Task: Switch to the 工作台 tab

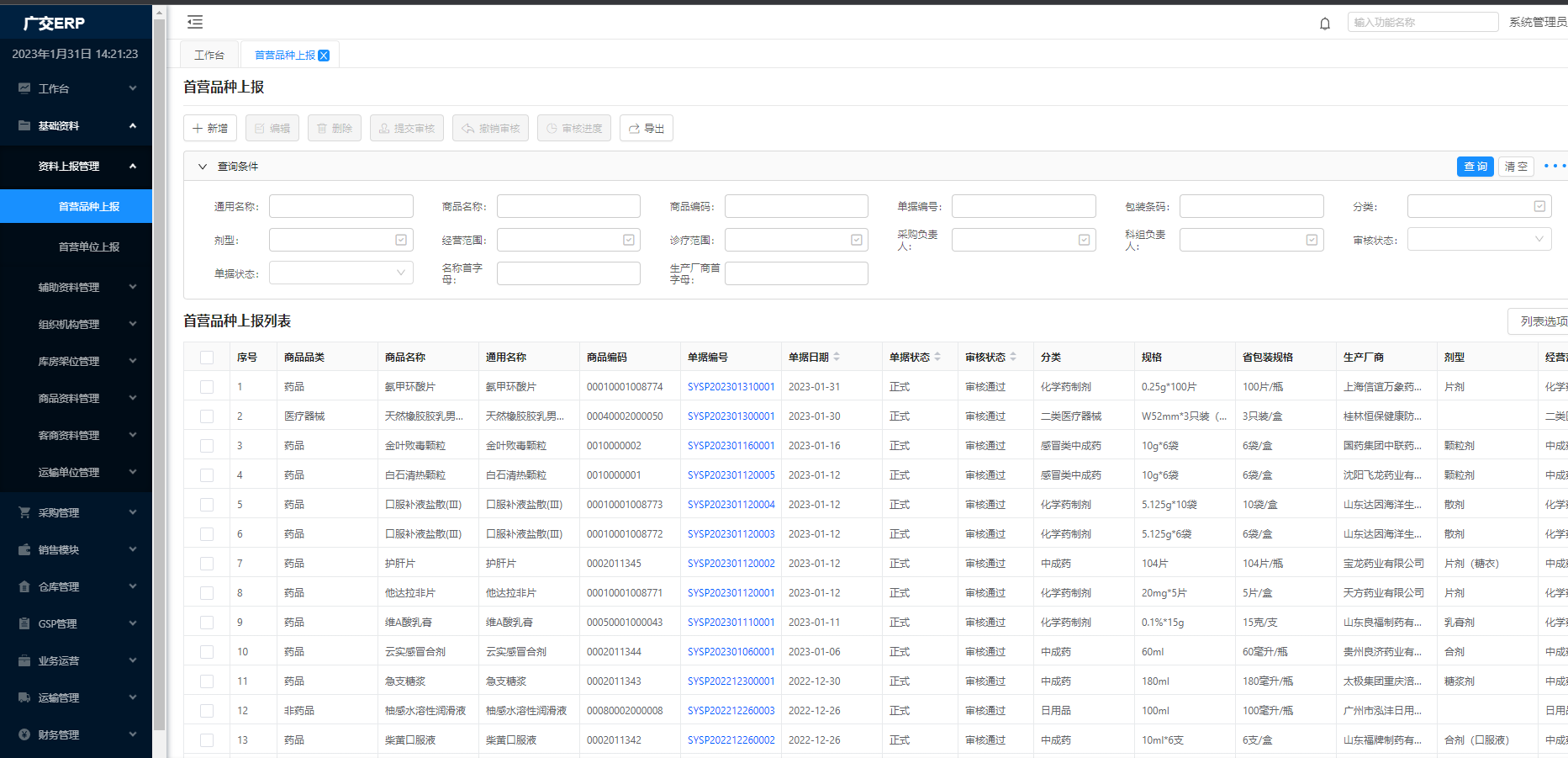Action: pyautogui.click(x=209, y=55)
